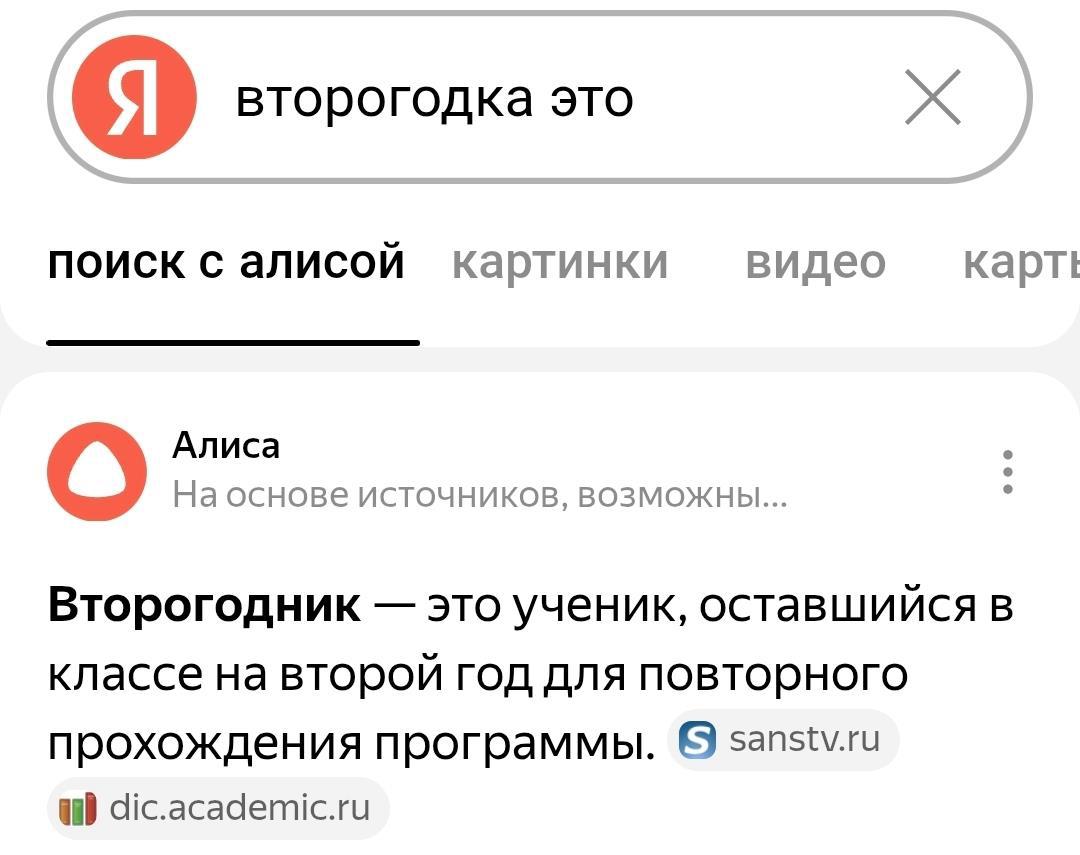Select the "поиск с алисой" tab
The height and width of the screenshot is (855, 1080).
pos(227,262)
